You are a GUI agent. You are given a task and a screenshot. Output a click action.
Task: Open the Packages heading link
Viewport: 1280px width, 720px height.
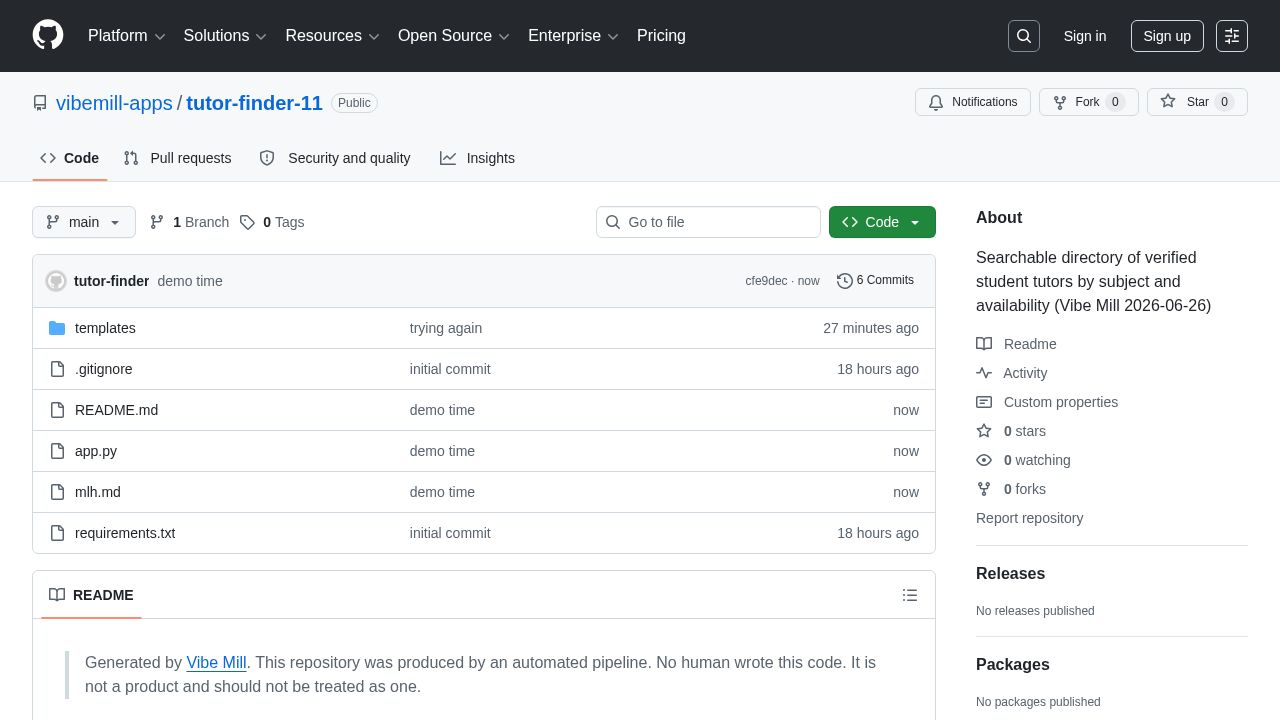pos(1013,665)
